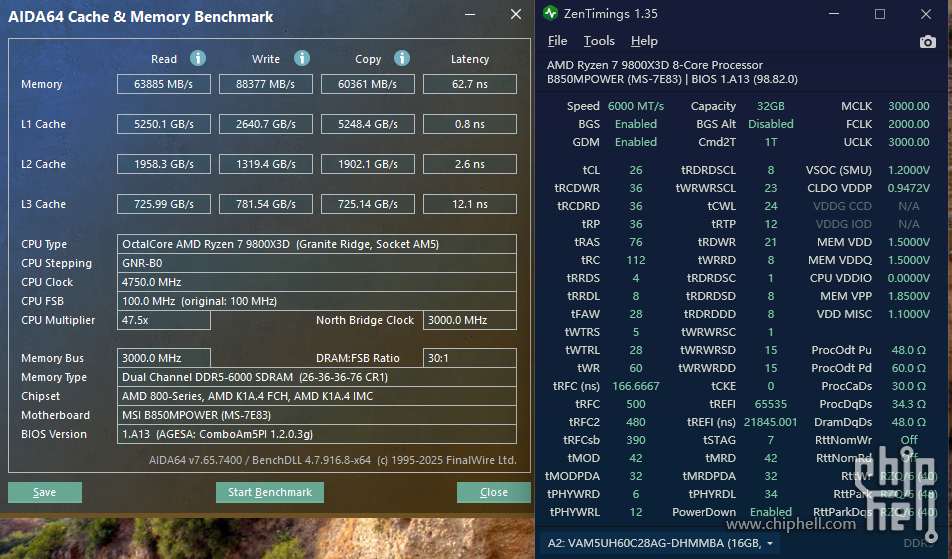Select the Memory Latency result field
952x559 pixels.
tap(469, 85)
